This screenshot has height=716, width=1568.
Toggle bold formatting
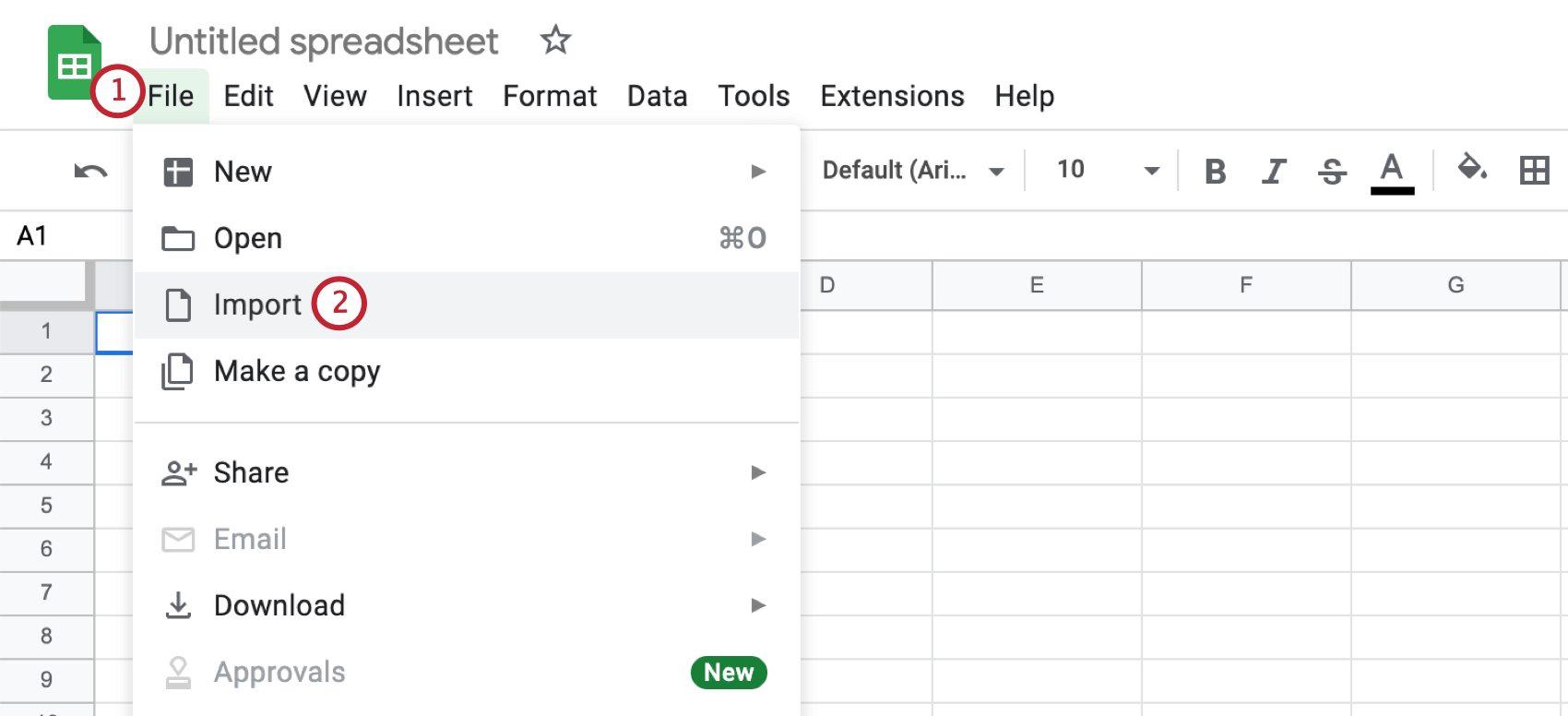[x=1216, y=171]
